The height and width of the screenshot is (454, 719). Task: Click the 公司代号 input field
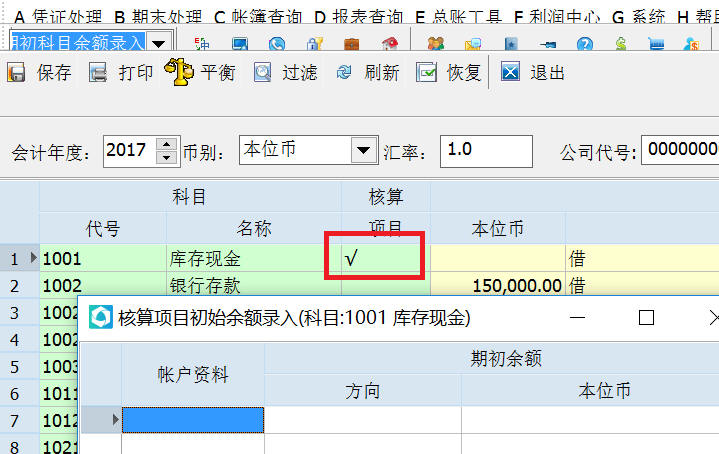[680, 149]
